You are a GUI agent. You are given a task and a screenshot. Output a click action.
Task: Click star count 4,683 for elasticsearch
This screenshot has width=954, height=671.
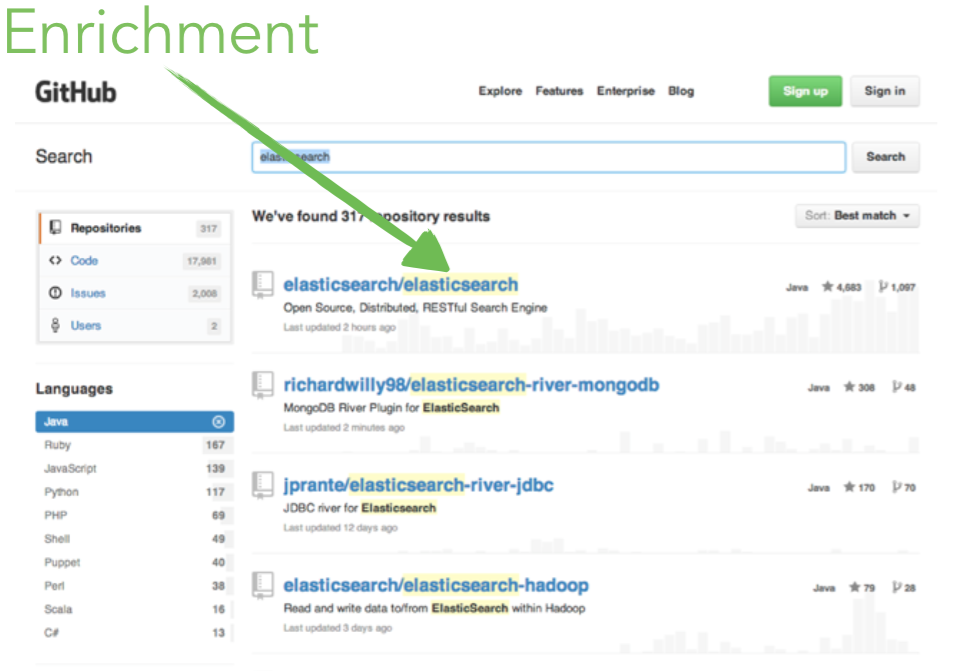pos(842,287)
